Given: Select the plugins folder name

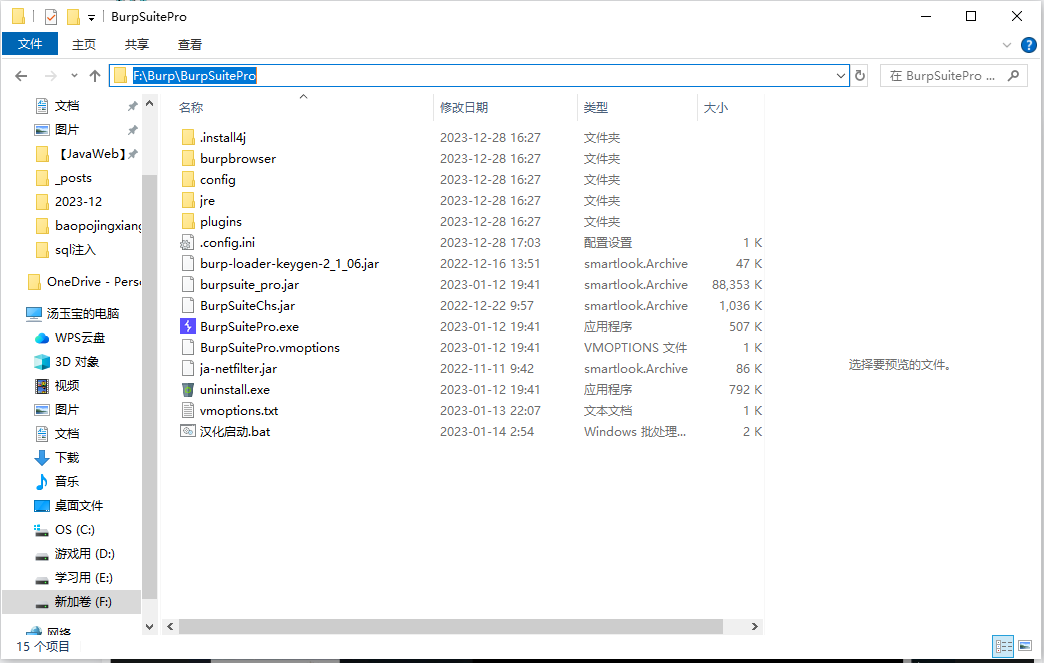Looking at the screenshot, I should pos(221,222).
